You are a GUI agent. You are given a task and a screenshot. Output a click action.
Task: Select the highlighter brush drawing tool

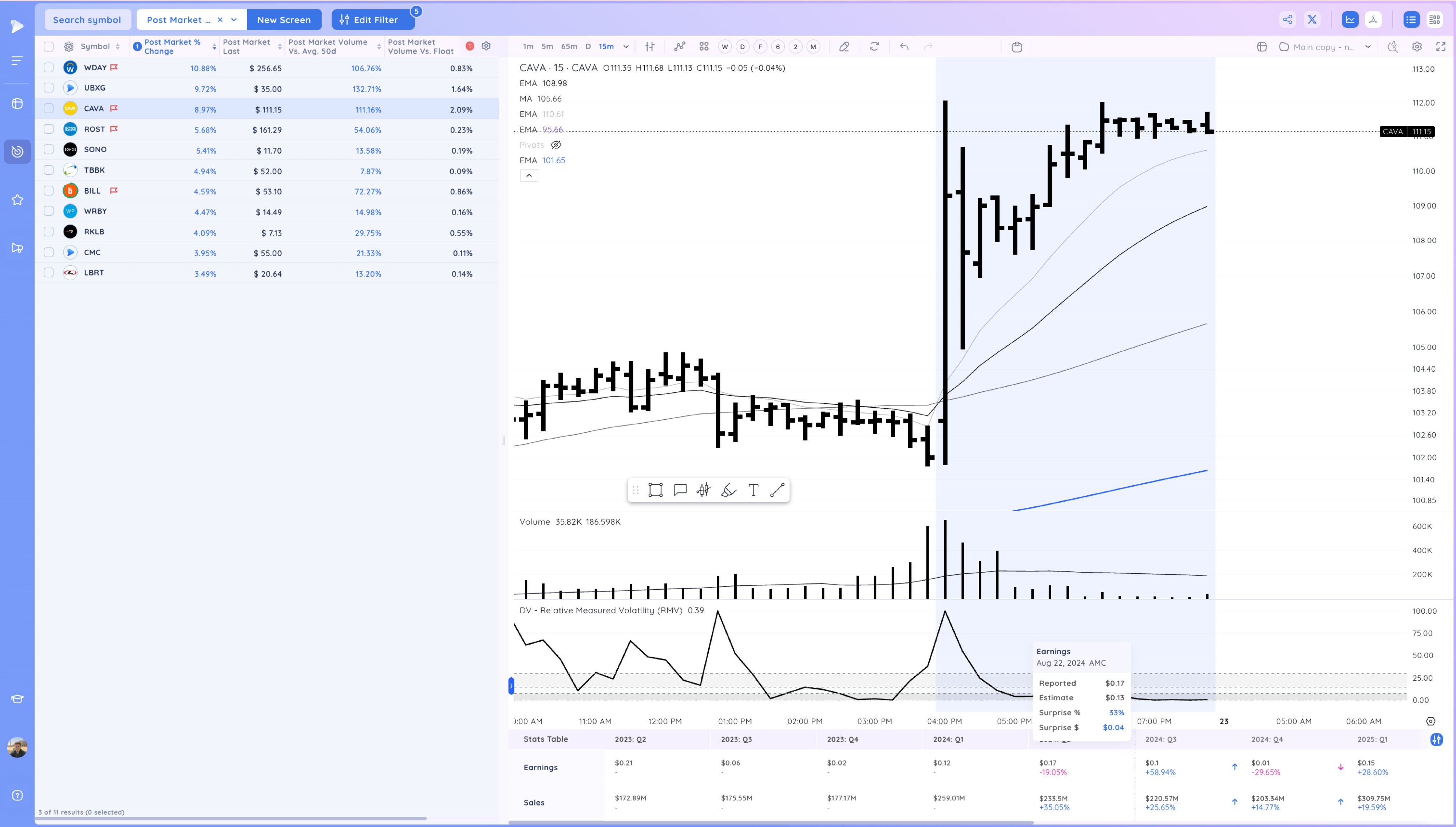point(729,490)
